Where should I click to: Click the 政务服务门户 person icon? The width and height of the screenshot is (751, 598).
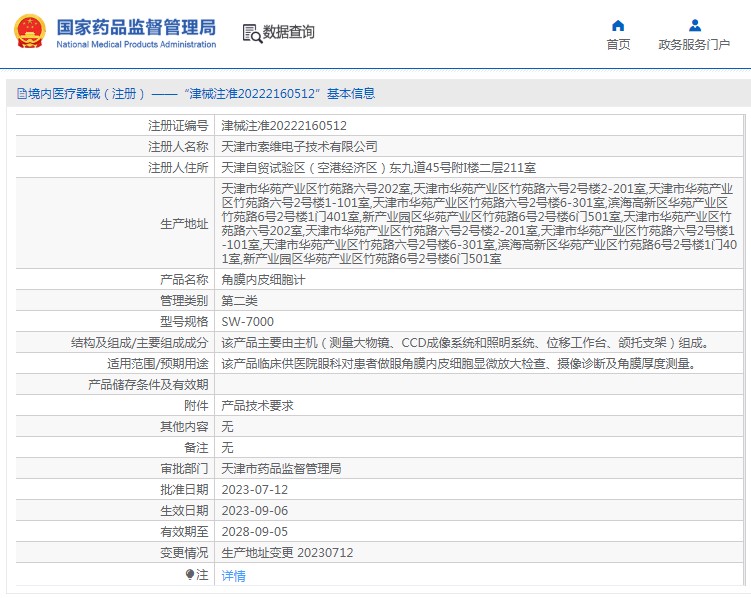point(694,25)
